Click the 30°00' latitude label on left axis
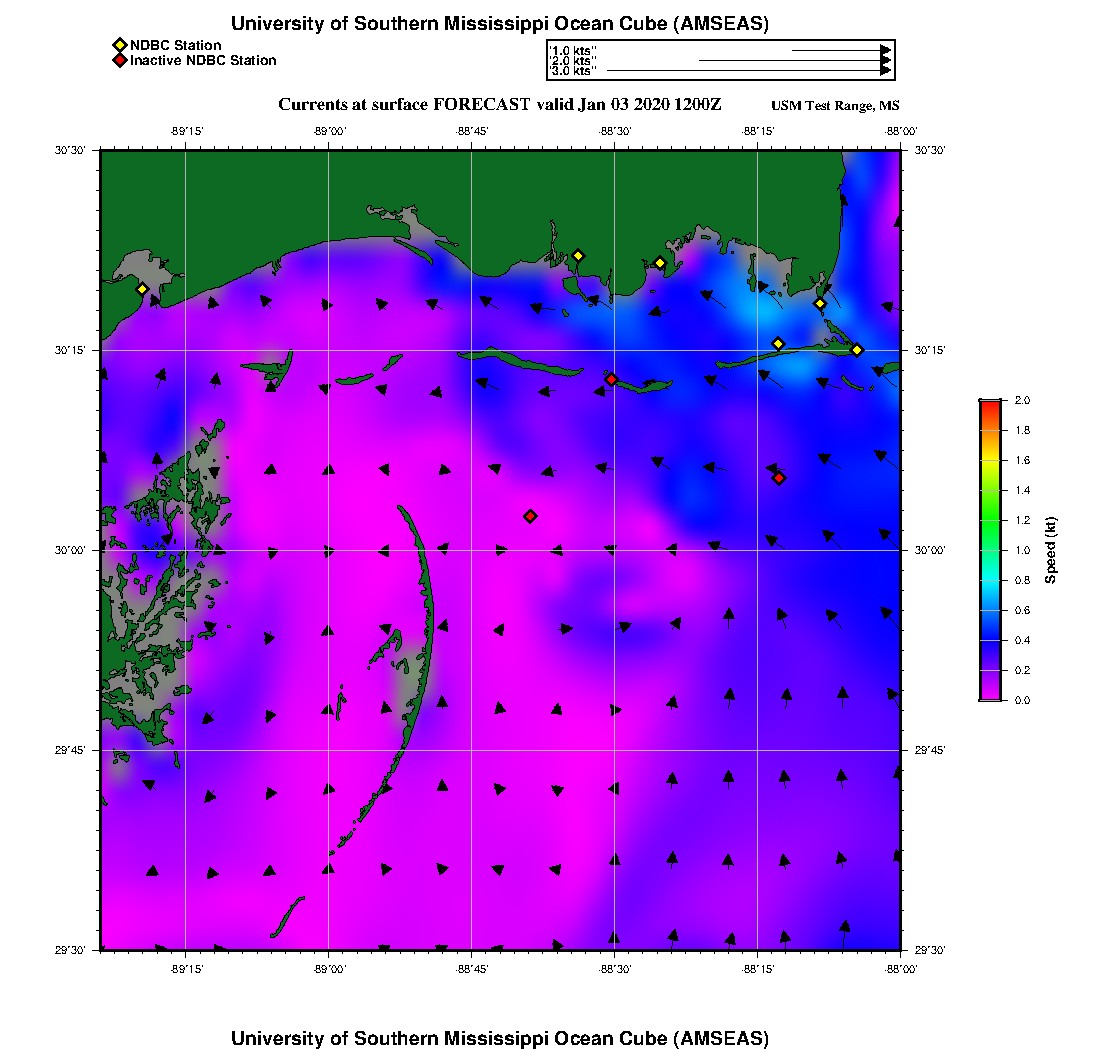 (x=73, y=550)
